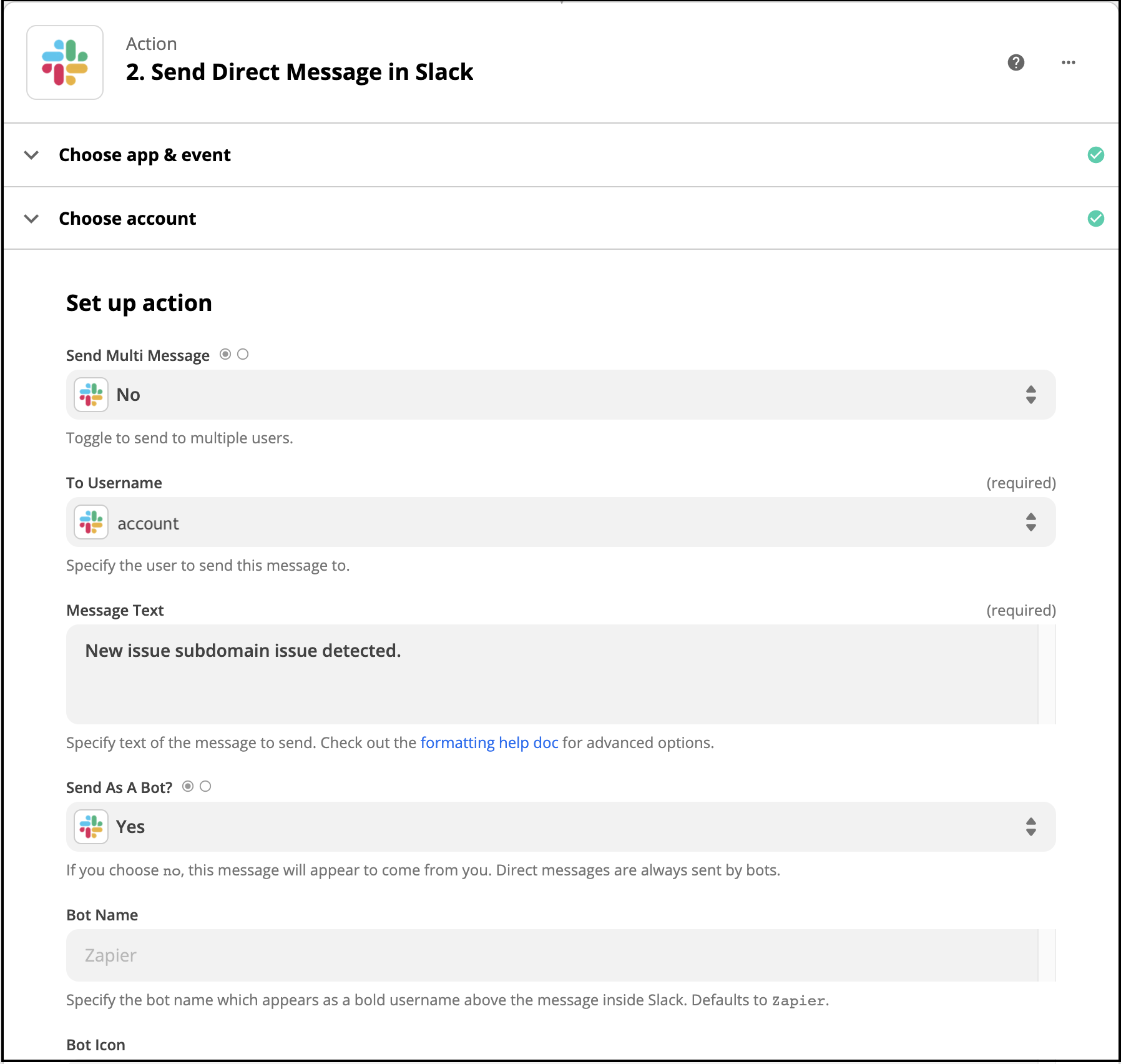Image resolution: width=1121 pixels, height=1064 pixels.
Task: Open the three-dot more options menu
Action: tap(1069, 62)
